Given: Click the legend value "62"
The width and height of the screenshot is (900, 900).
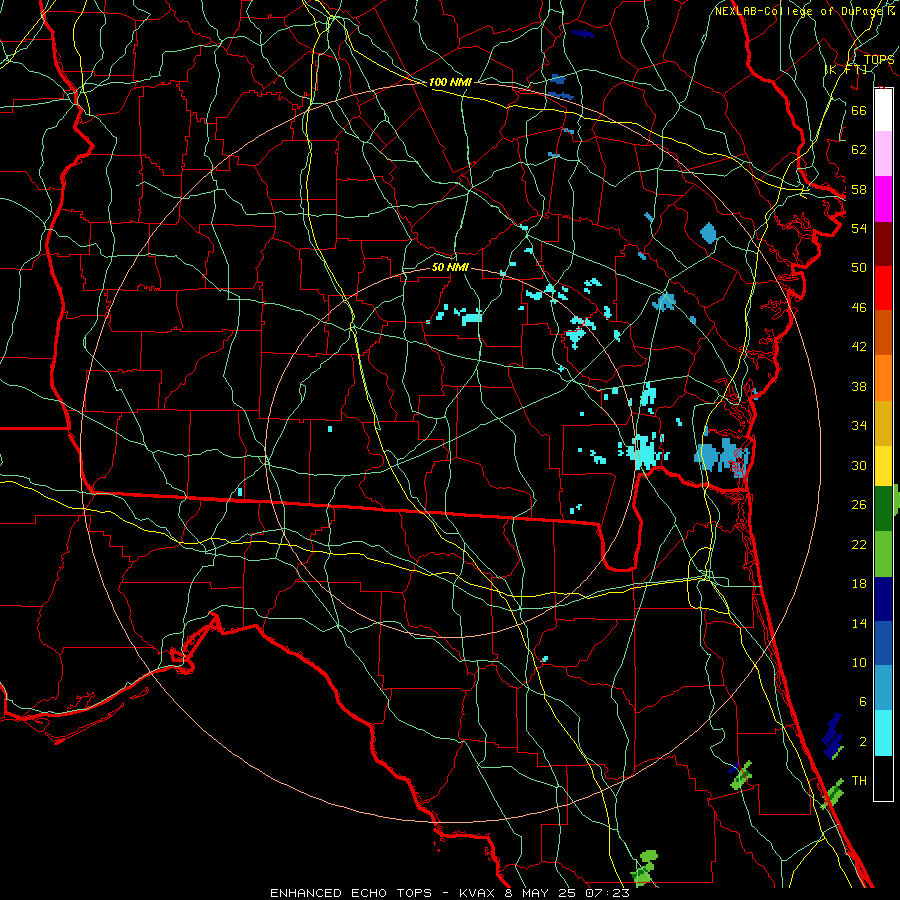Looking at the screenshot, I should click(859, 150).
